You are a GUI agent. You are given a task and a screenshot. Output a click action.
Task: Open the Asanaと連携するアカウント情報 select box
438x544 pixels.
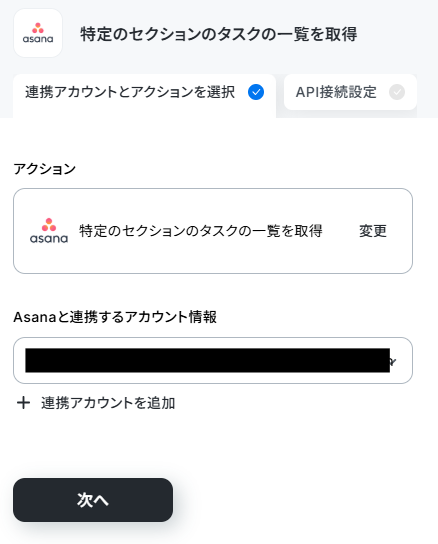(213, 360)
